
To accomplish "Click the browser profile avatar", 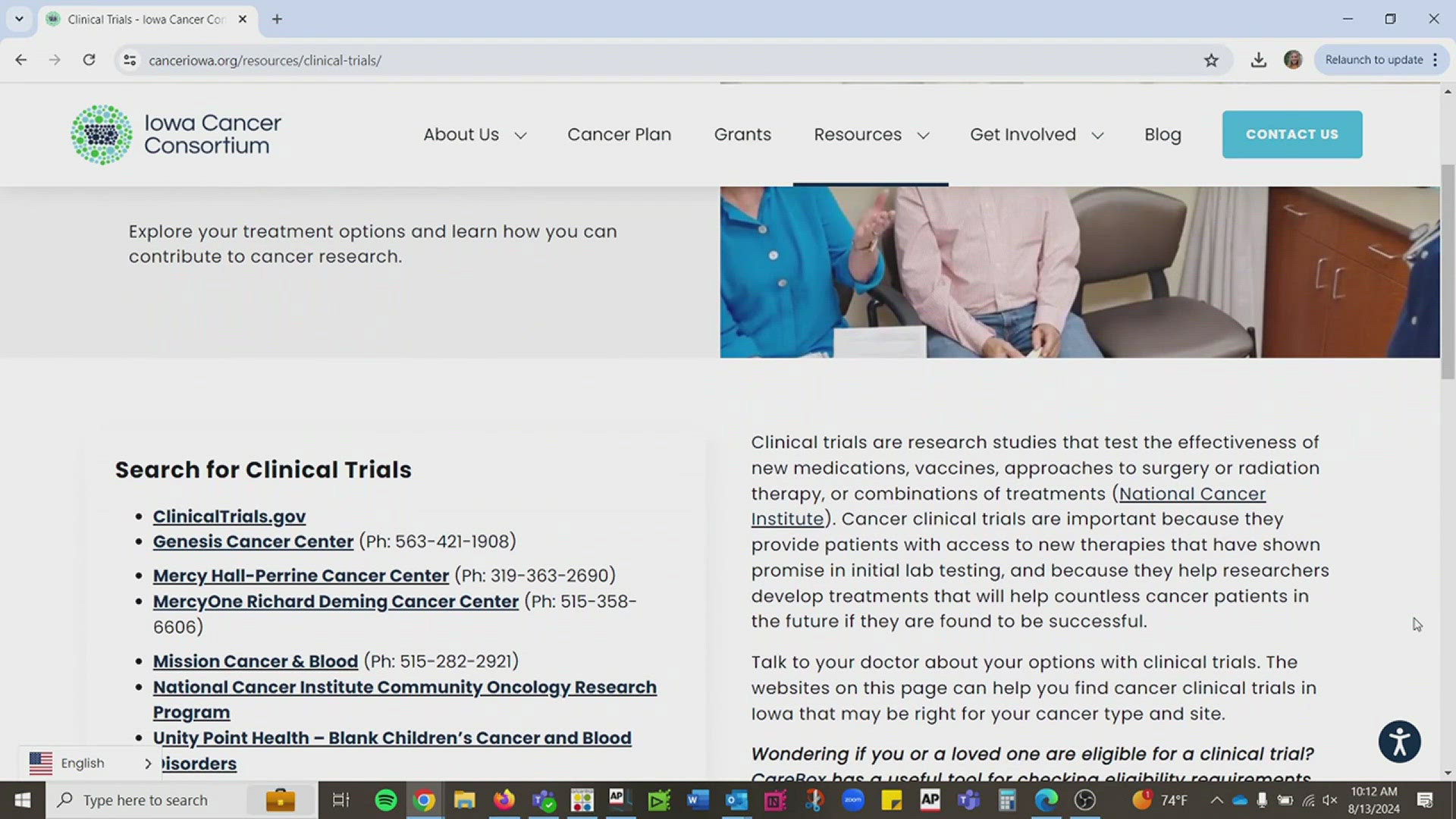I will coord(1292,60).
